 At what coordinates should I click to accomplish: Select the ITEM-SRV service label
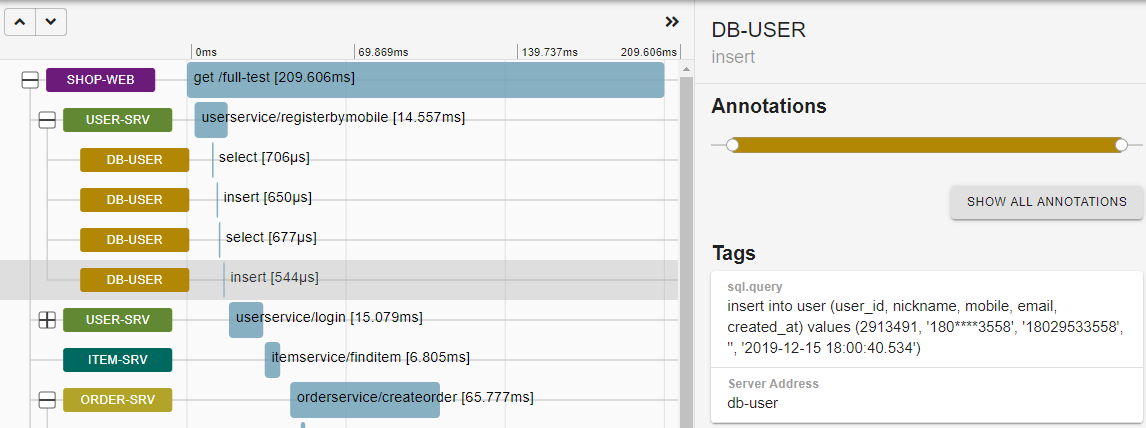click(x=117, y=360)
